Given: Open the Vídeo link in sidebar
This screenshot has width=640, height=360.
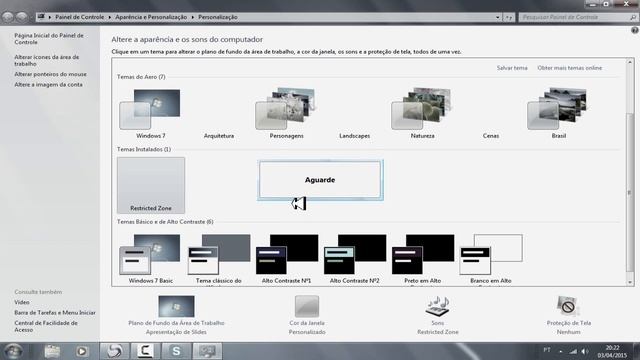Looking at the screenshot, I should pos(22,302).
